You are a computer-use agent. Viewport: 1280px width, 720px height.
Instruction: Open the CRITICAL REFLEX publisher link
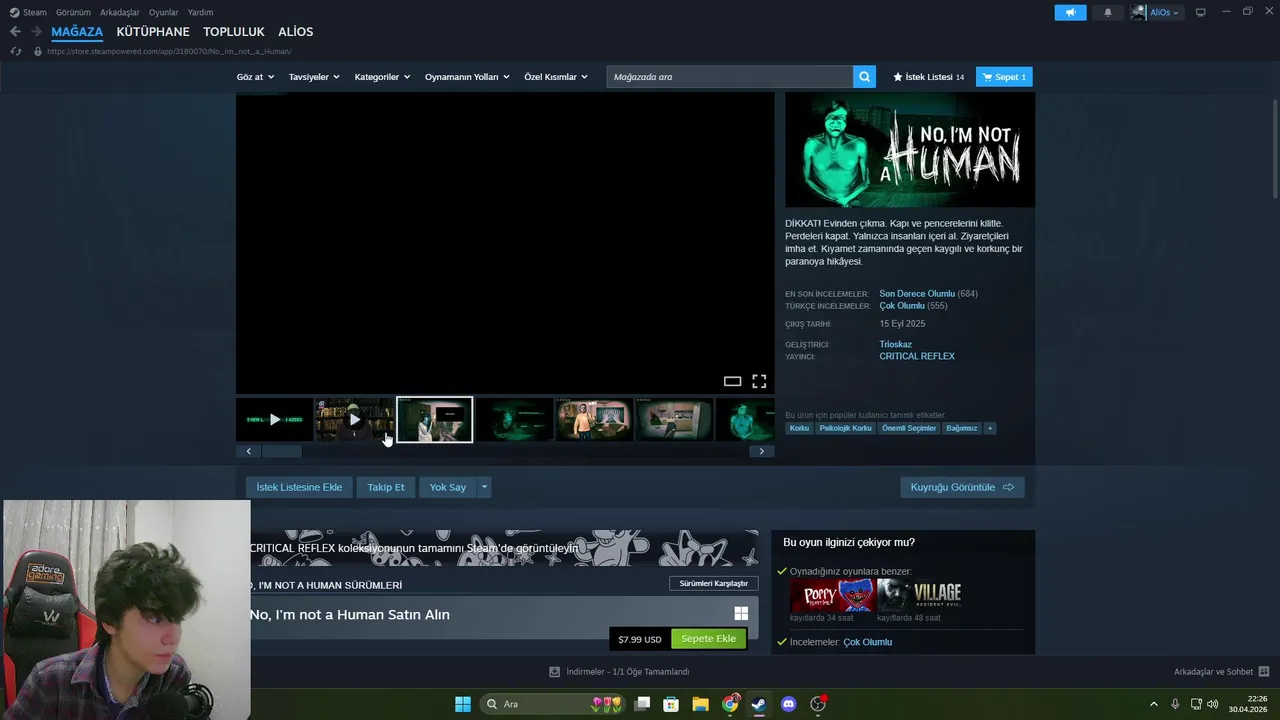tap(917, 356)
